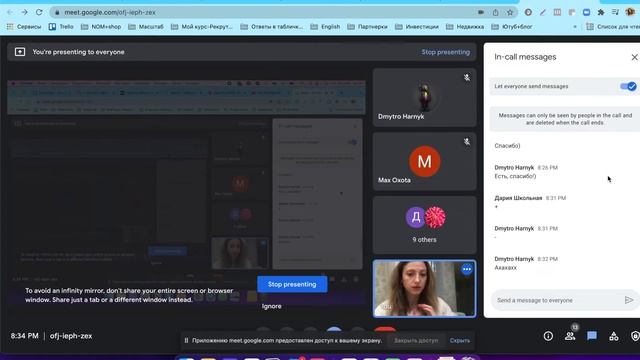The height and width of the screenshot is (360, 640).
Task: Open the NOM+shop bookmarks folder
Action: point(101,27)
